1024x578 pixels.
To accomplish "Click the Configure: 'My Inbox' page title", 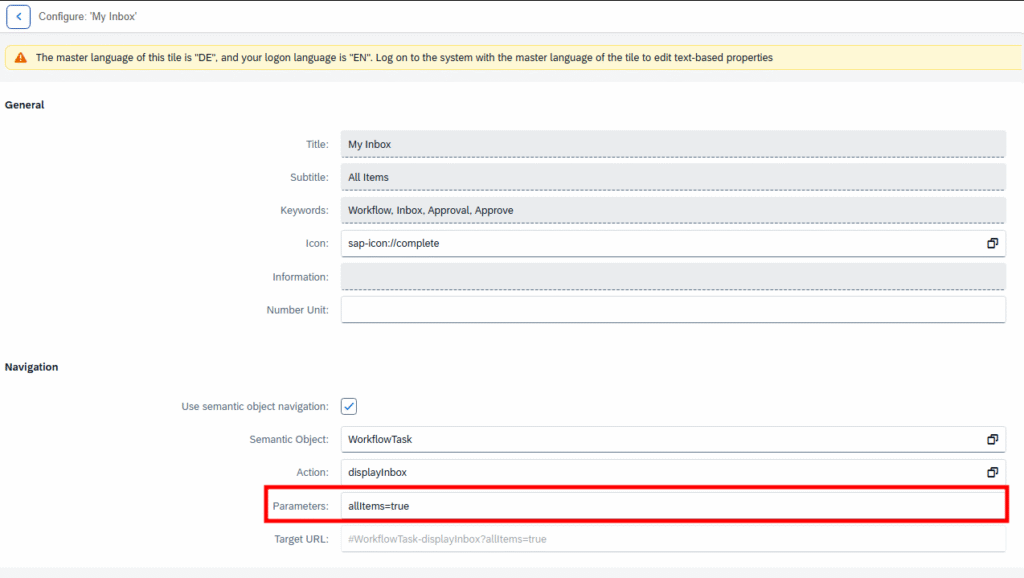I will (x=88, y=17).
